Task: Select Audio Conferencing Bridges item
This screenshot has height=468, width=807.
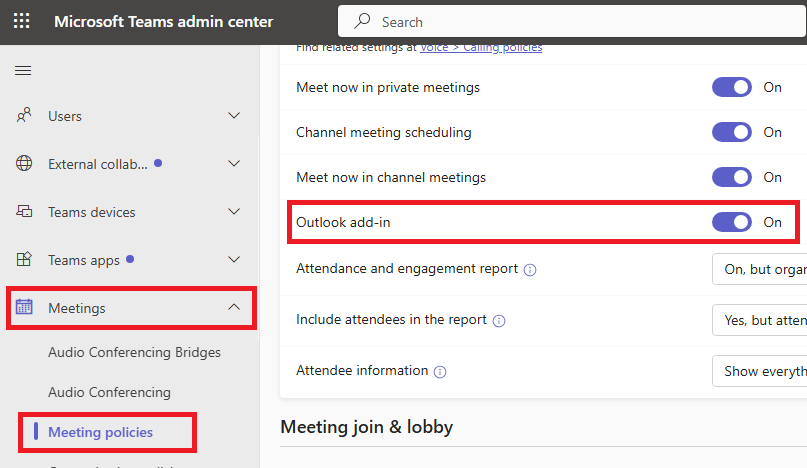Action: 134,352
